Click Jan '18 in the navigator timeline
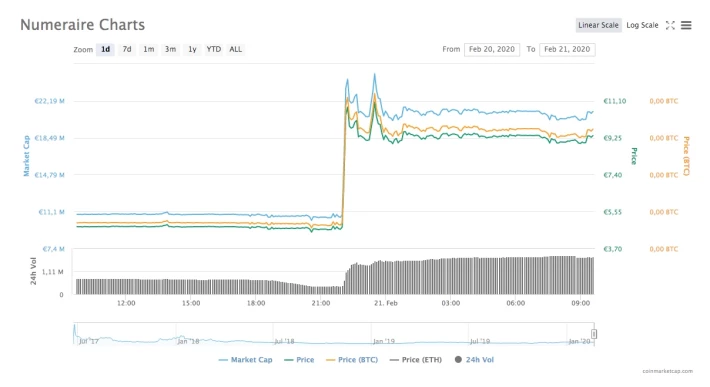This screenshot has height=387, width=710. click(x=188, y=341)
